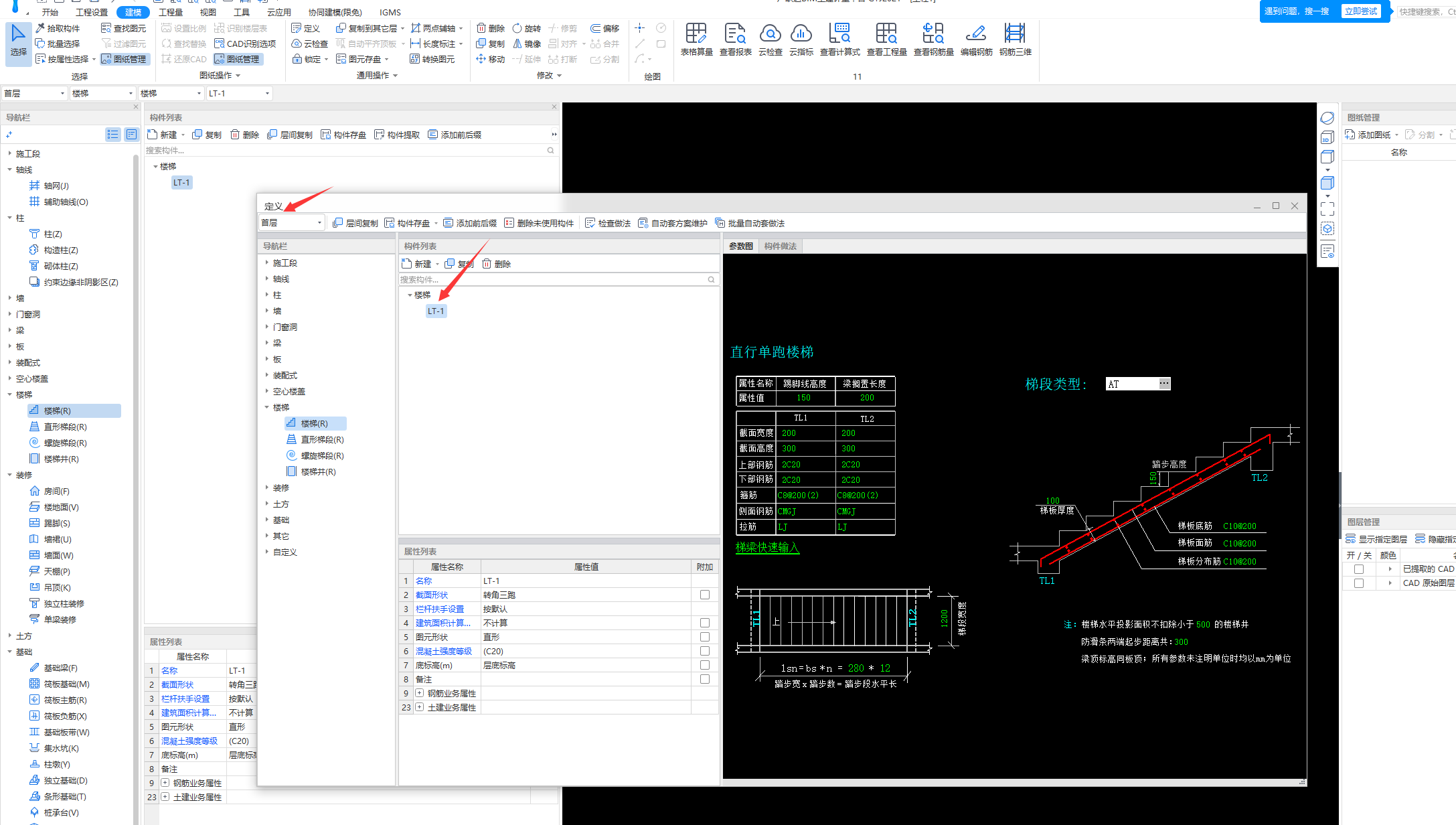Click 查看钢筋量 icon
This screenshot has width=1456, height=825.
(933, 39)
